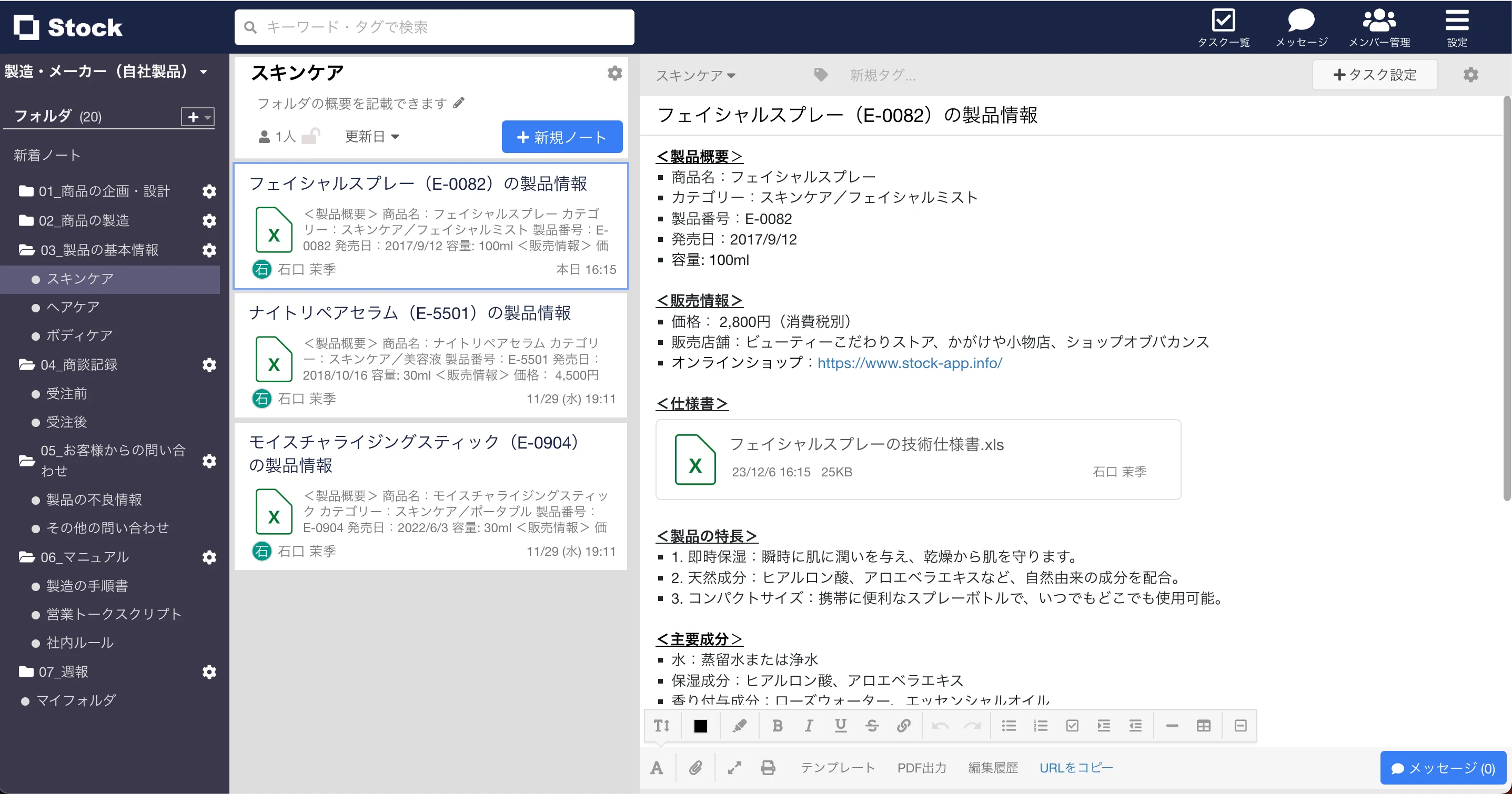Select the black text color swatch
1512x794 pixels.
point(700,726)
